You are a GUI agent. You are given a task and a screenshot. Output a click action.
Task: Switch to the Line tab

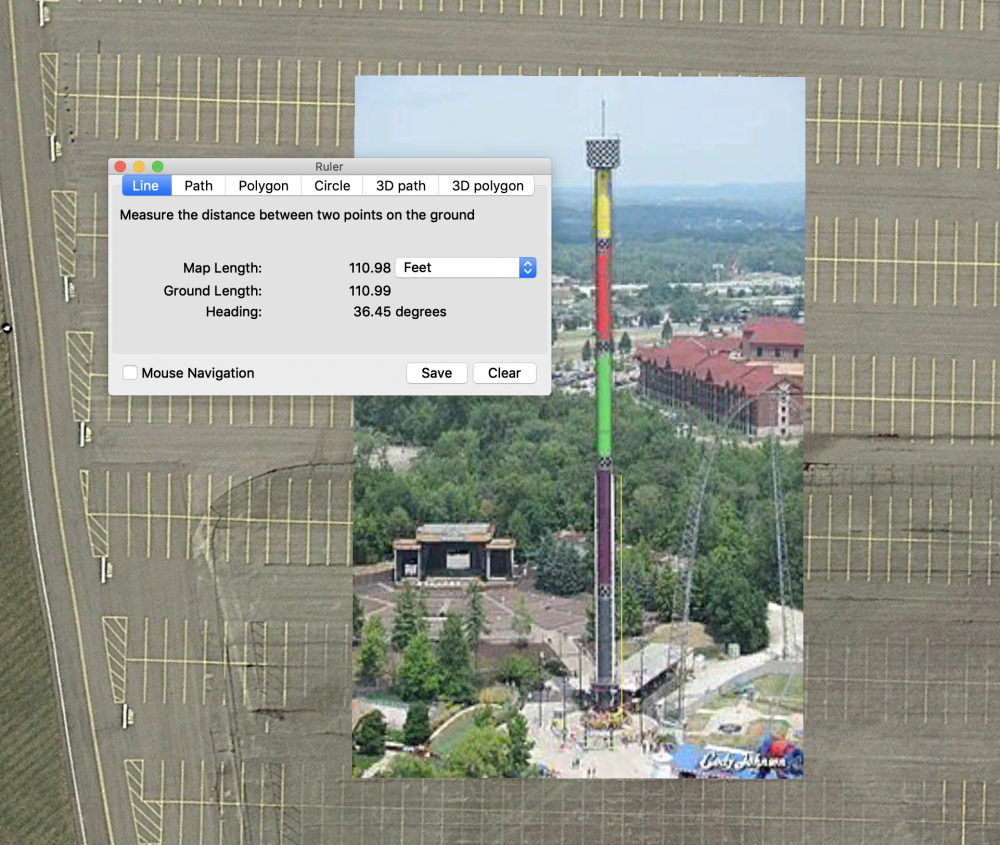pyautogui.click(x=146, y=186)
